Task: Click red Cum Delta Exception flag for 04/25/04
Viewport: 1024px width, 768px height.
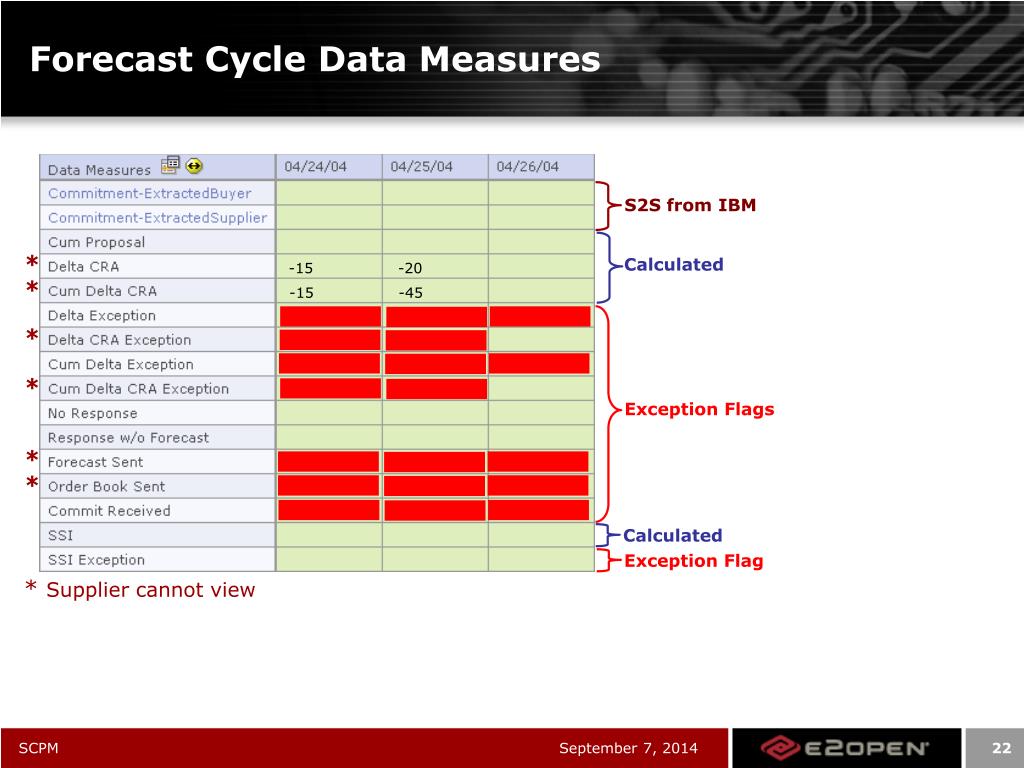Action: coord(436,364)
